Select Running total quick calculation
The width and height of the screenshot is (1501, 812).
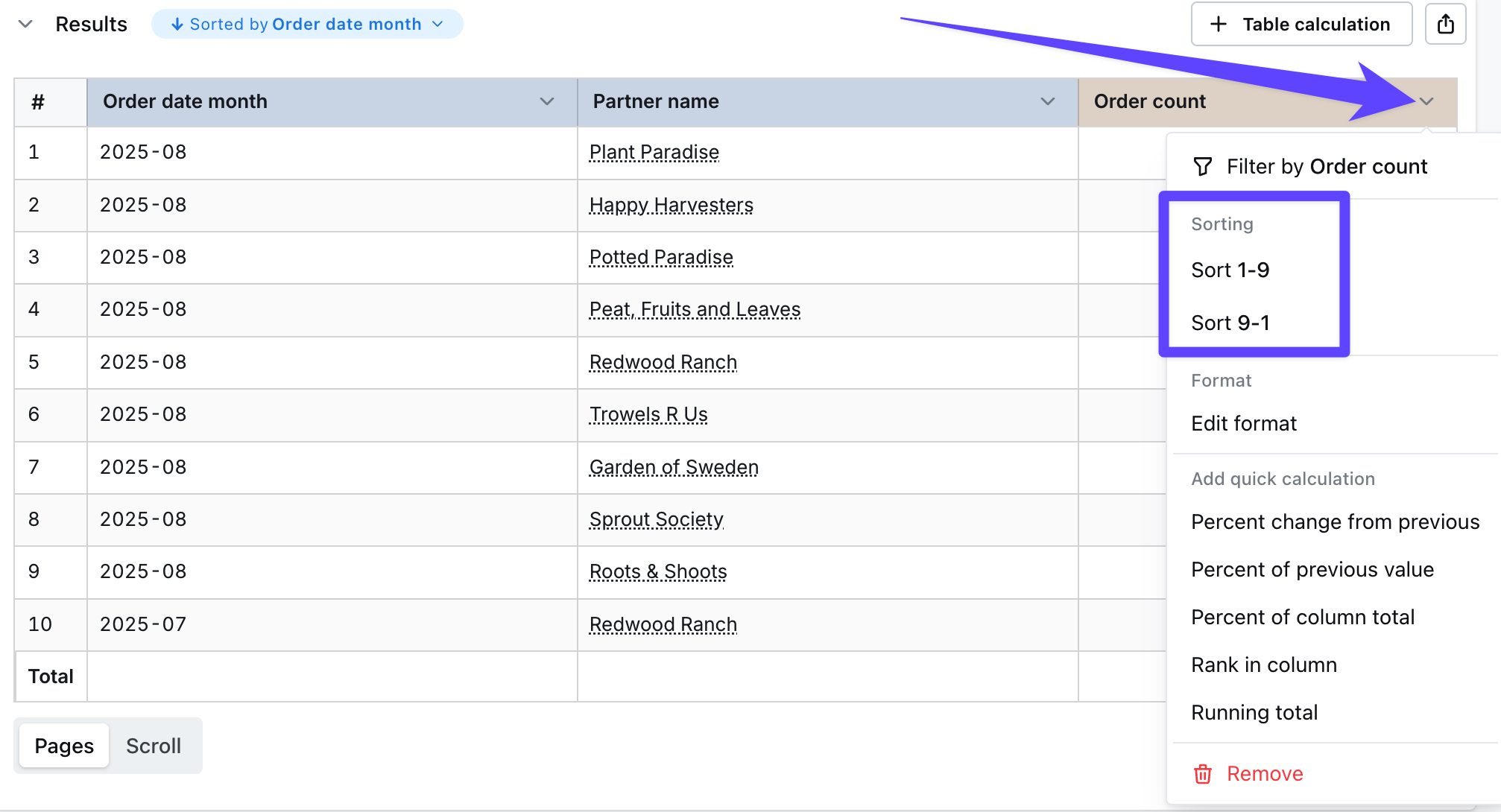coord(1254,712)
